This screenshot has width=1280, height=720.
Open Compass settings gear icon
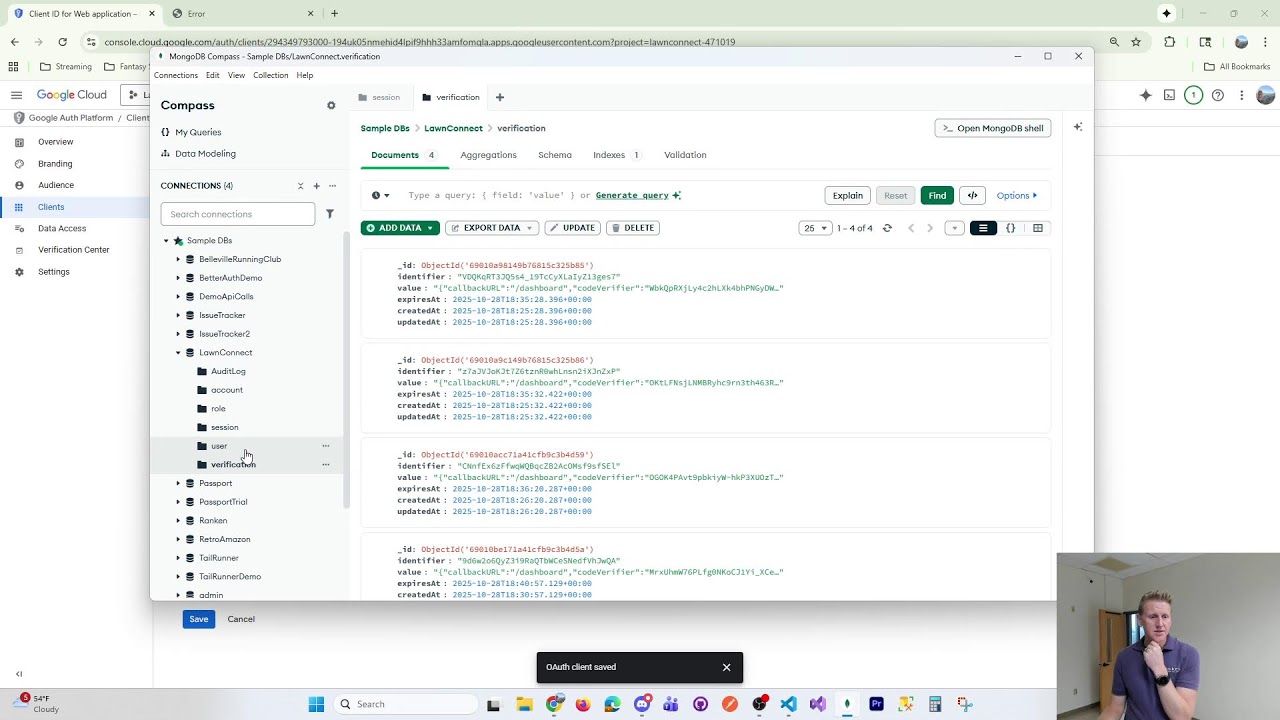(x=331, y=105)
